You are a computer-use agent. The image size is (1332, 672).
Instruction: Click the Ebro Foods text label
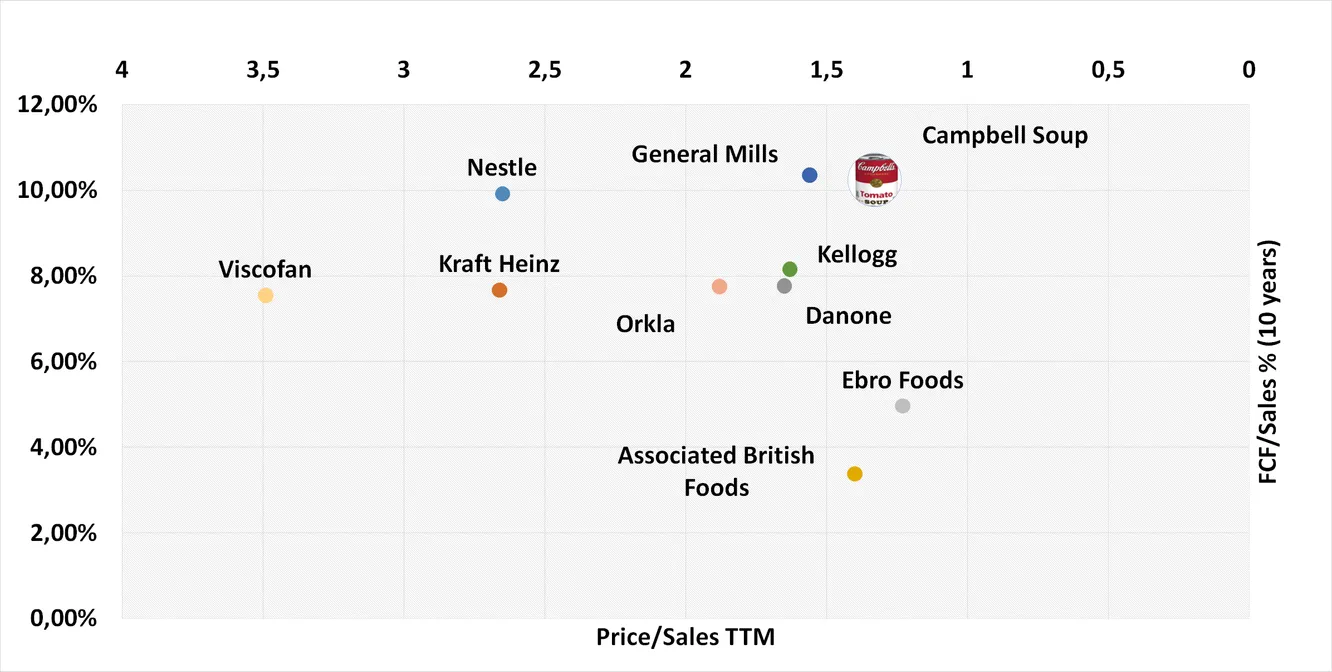(902, 380)
